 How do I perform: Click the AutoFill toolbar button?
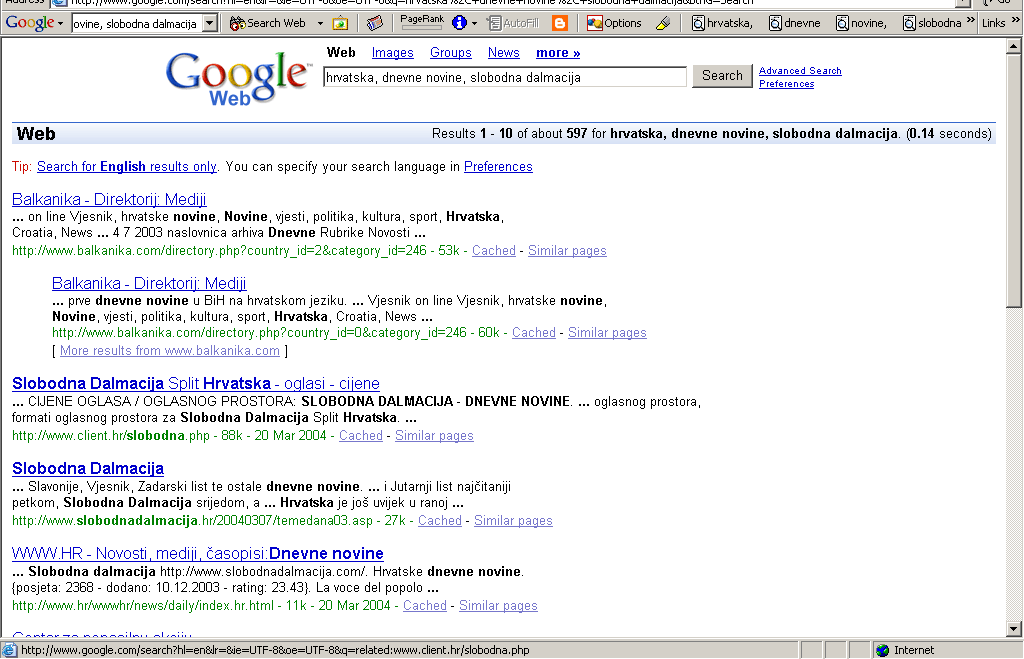pos(513,24)
